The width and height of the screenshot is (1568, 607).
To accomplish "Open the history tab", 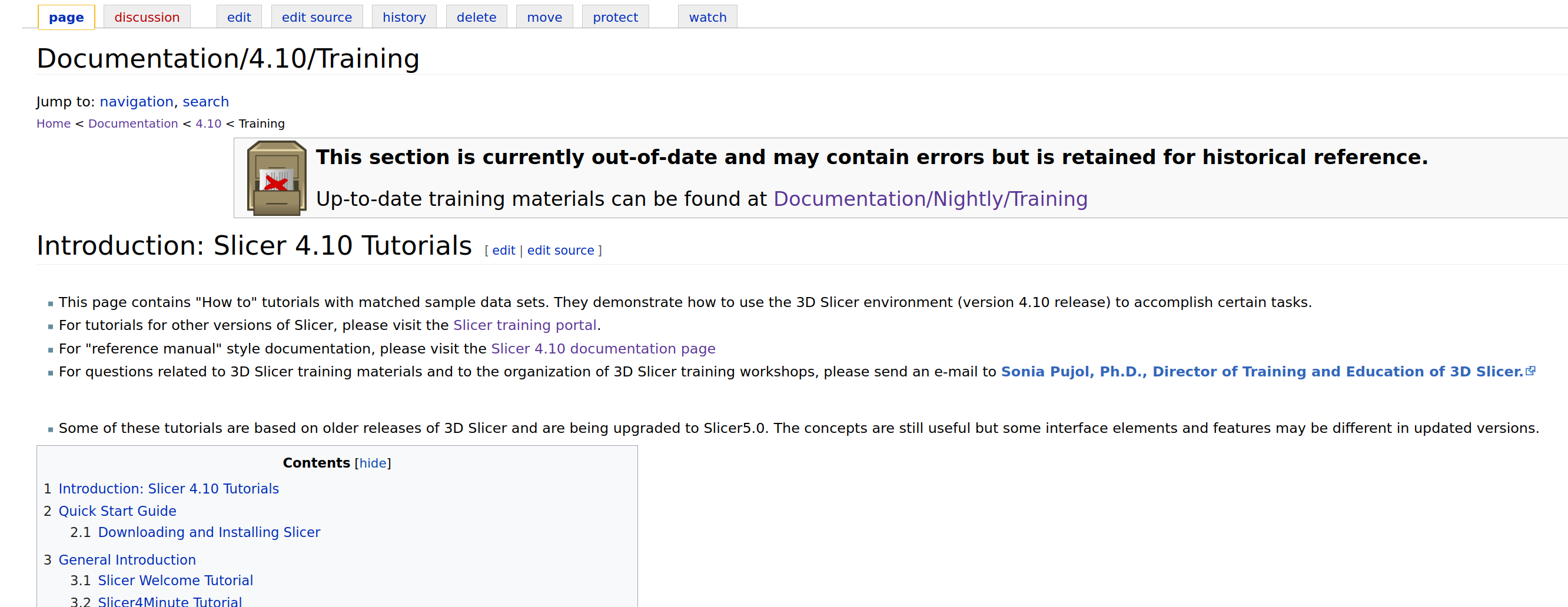I will 404,16.
